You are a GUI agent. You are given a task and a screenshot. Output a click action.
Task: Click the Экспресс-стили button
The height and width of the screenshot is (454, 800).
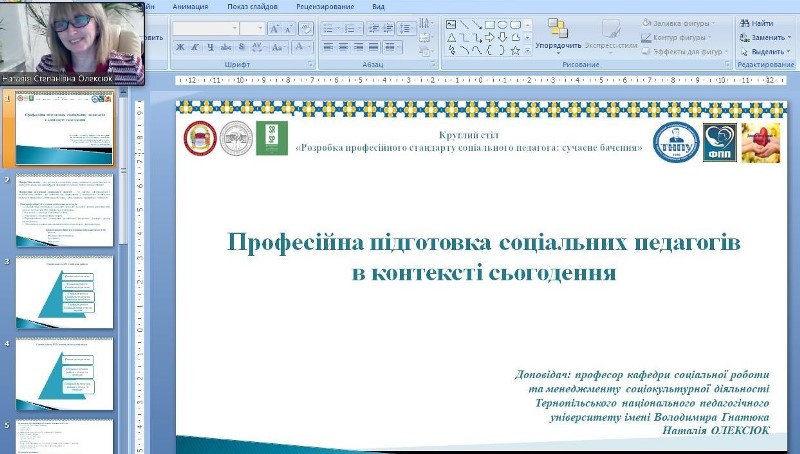pyautogui.click(x=611, y=35)
